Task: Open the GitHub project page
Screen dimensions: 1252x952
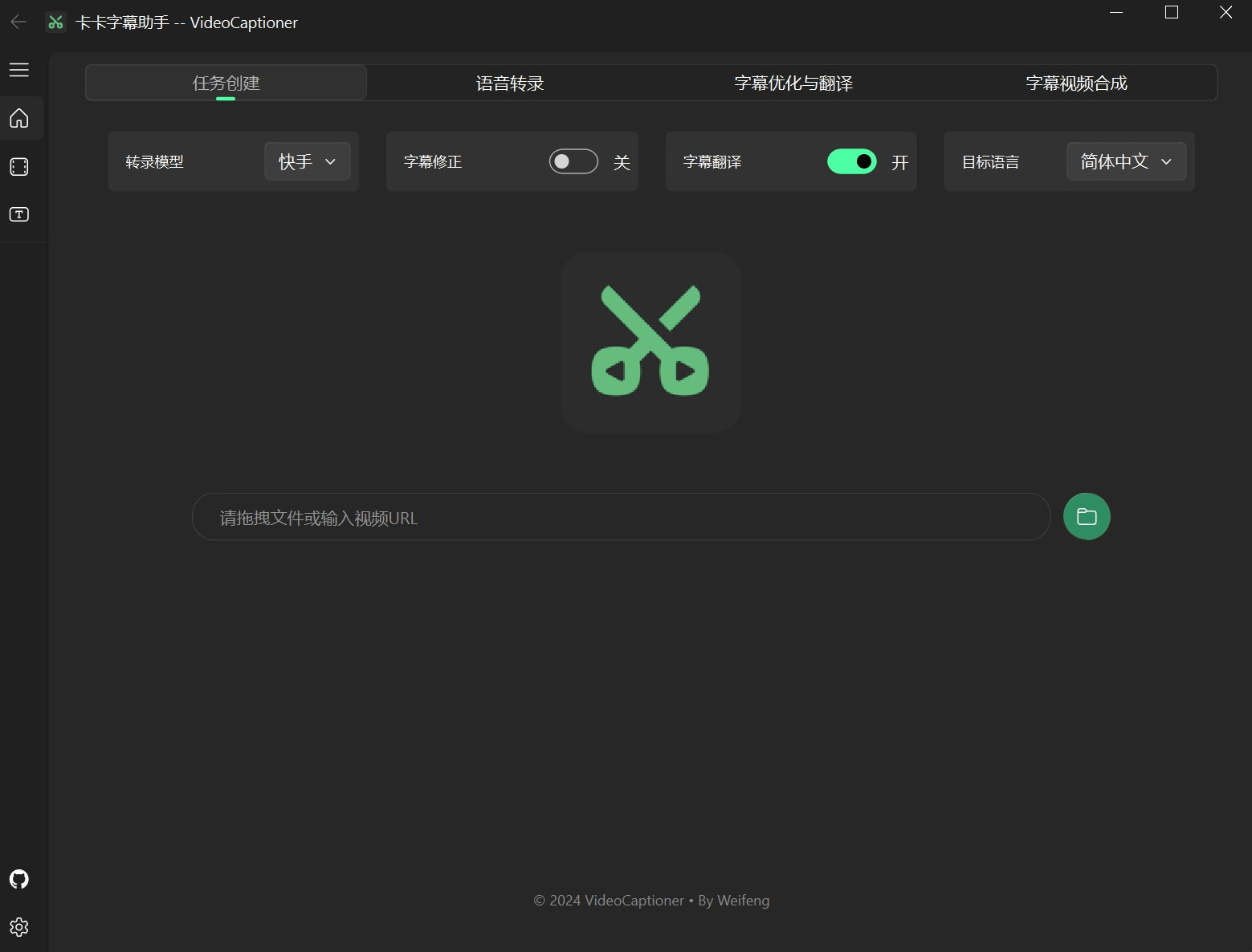Action: click(18, 879)
